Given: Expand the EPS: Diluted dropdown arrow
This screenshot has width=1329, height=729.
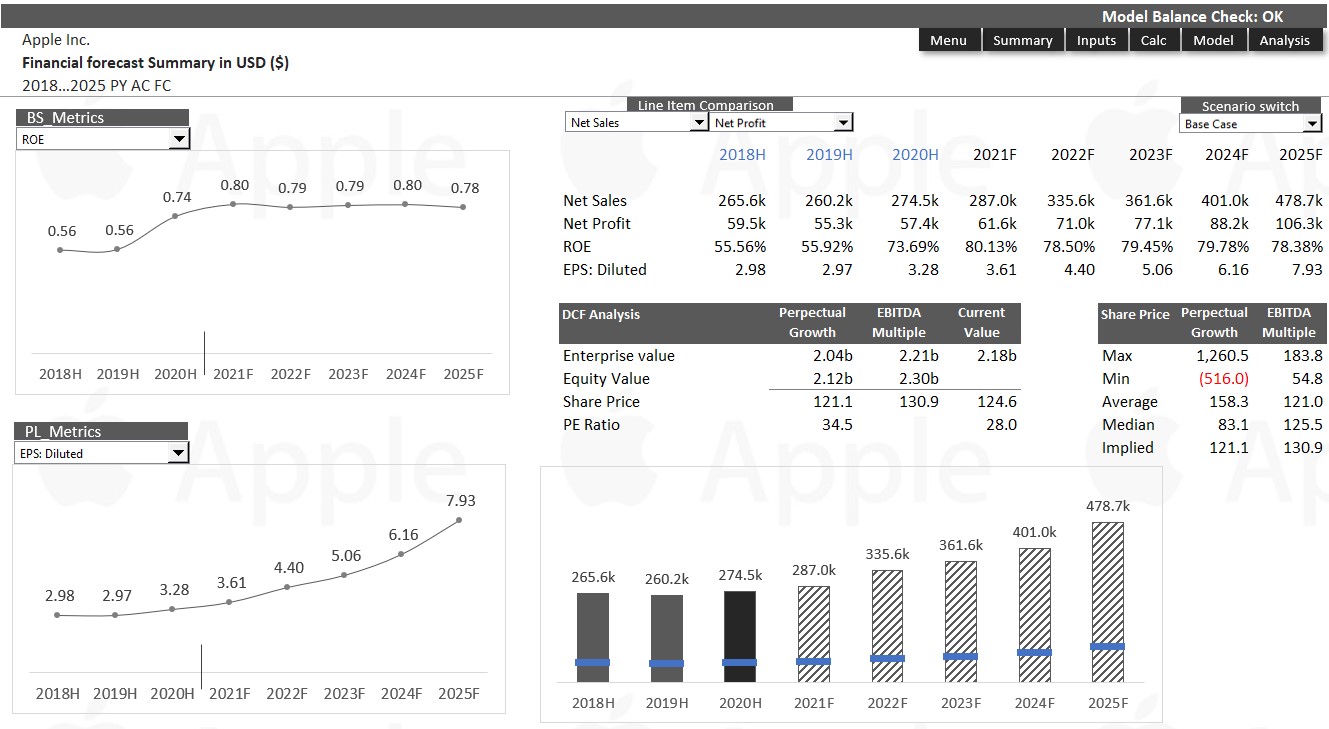Looking at the screenshot, I should pos(178,453).
